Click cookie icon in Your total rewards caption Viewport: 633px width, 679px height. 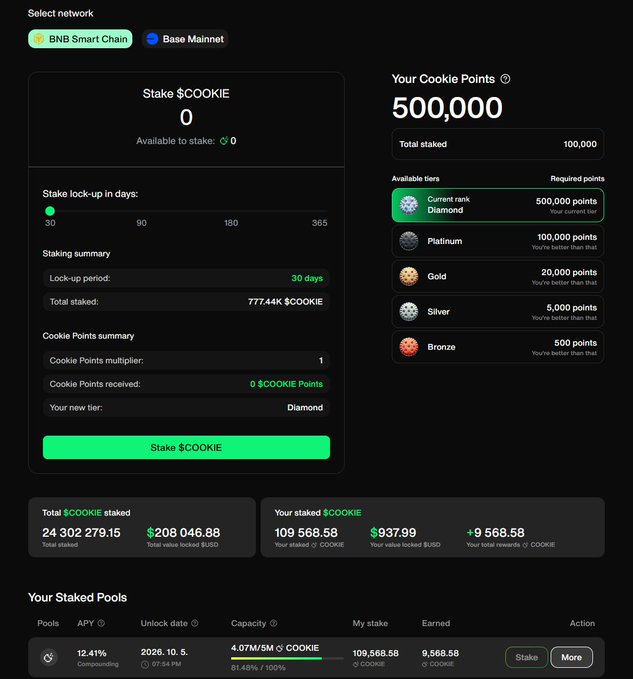point(525,545)
